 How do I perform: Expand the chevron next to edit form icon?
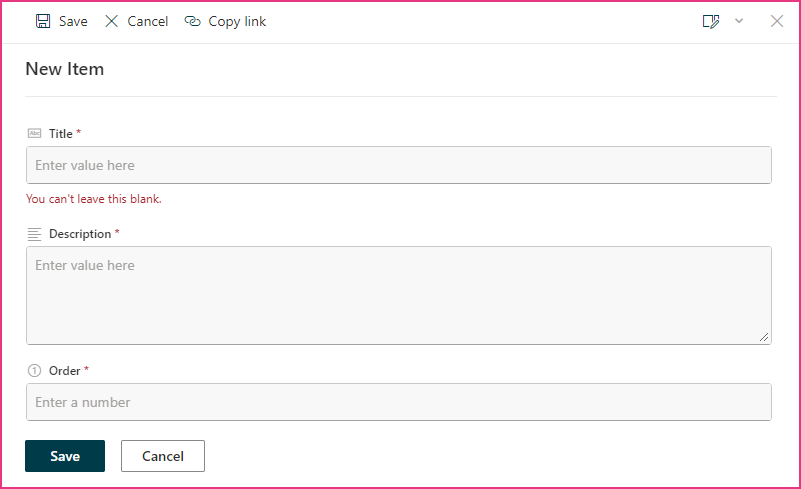pyautogui.click(x=739, y=21)
